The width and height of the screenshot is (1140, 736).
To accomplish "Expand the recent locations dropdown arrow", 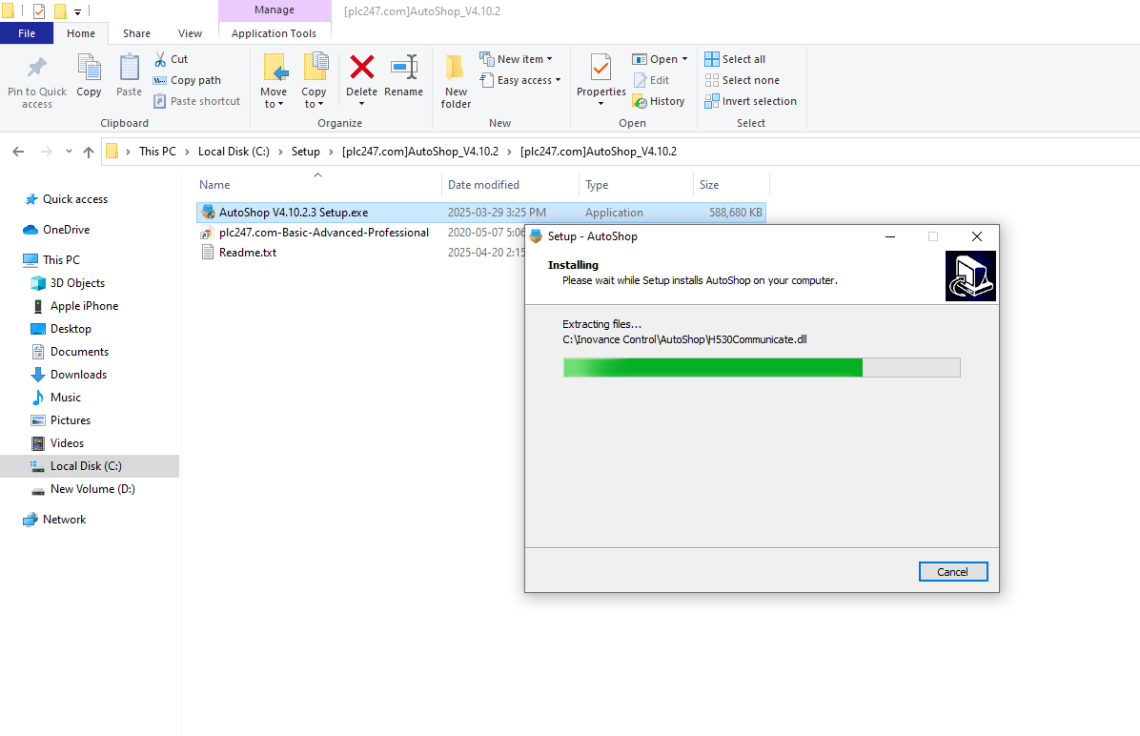I will click(68, 151).
